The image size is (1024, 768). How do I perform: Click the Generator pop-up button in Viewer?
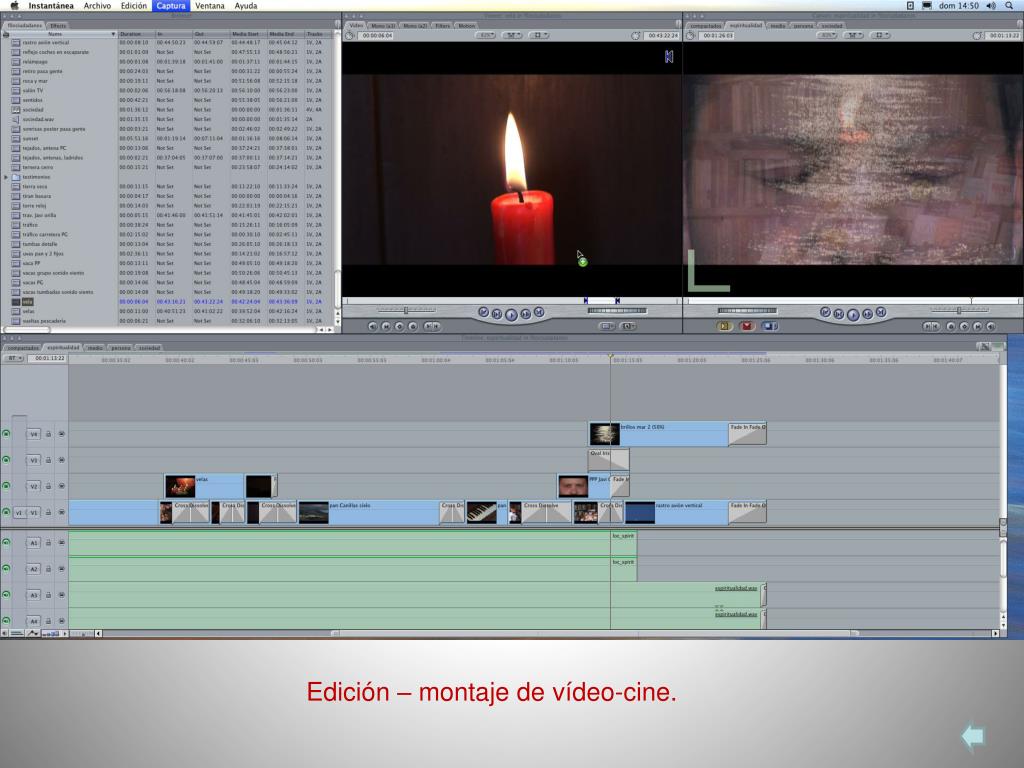(x=628, y=326)
